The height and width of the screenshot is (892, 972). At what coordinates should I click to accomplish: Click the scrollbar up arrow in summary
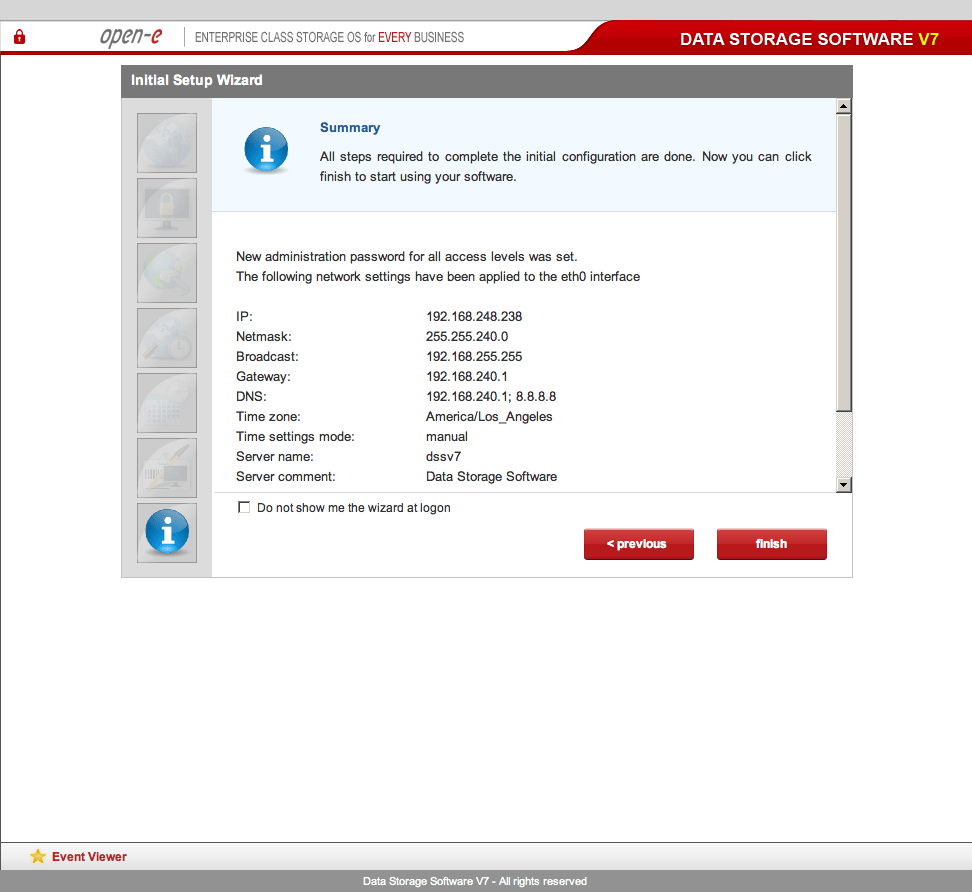point(843,106)
